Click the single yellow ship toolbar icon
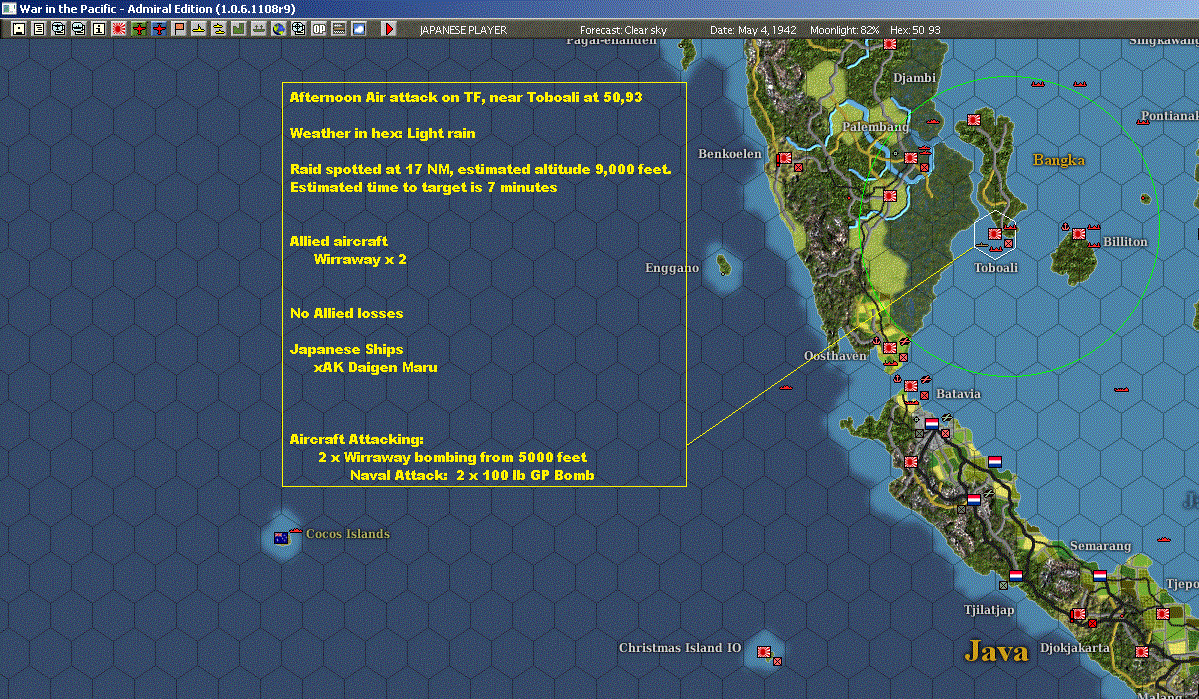Screen dimensions: 1199x699 coord(199,29)
